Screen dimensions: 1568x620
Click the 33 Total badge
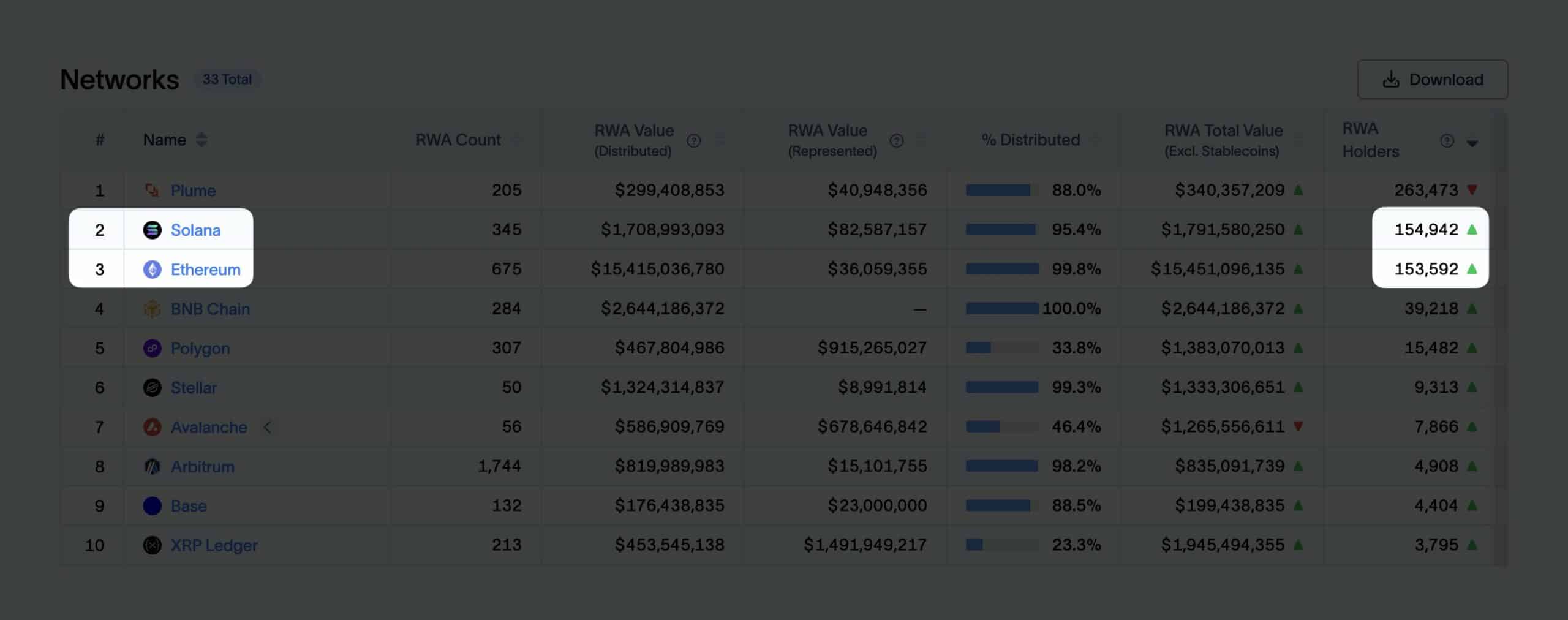point(227,79)
